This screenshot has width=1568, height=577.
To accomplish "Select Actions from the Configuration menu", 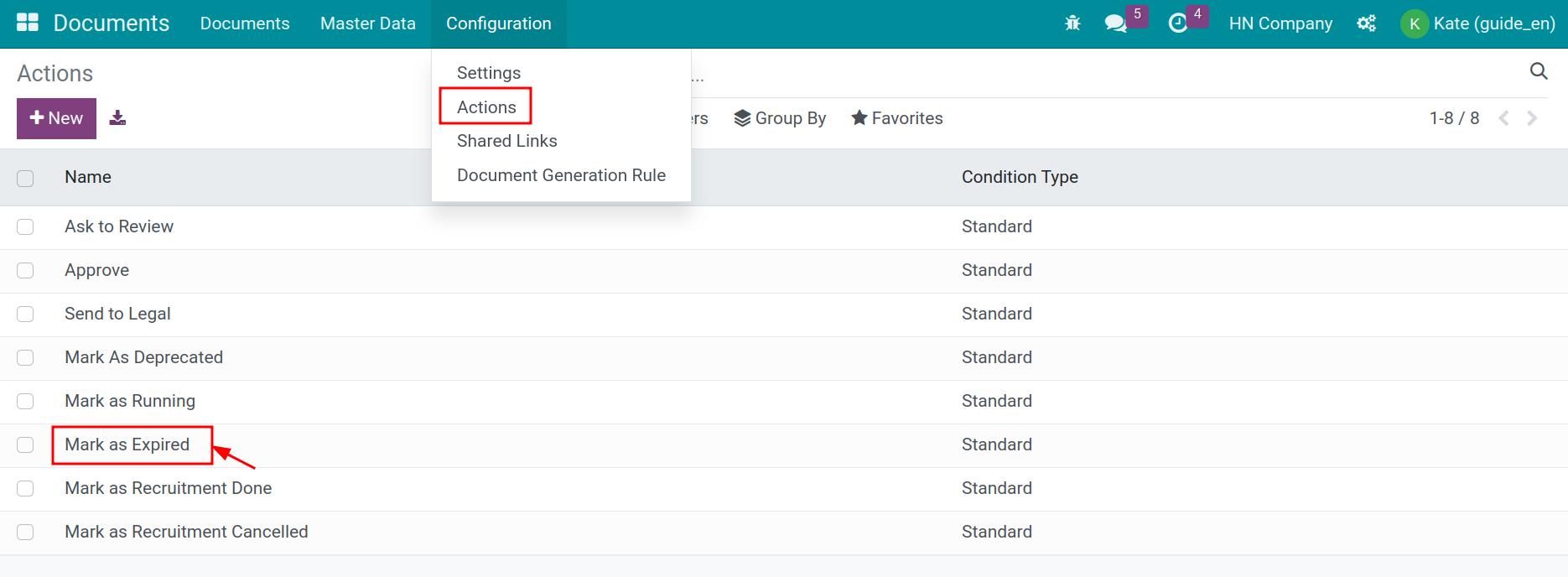I will point(486,107).
